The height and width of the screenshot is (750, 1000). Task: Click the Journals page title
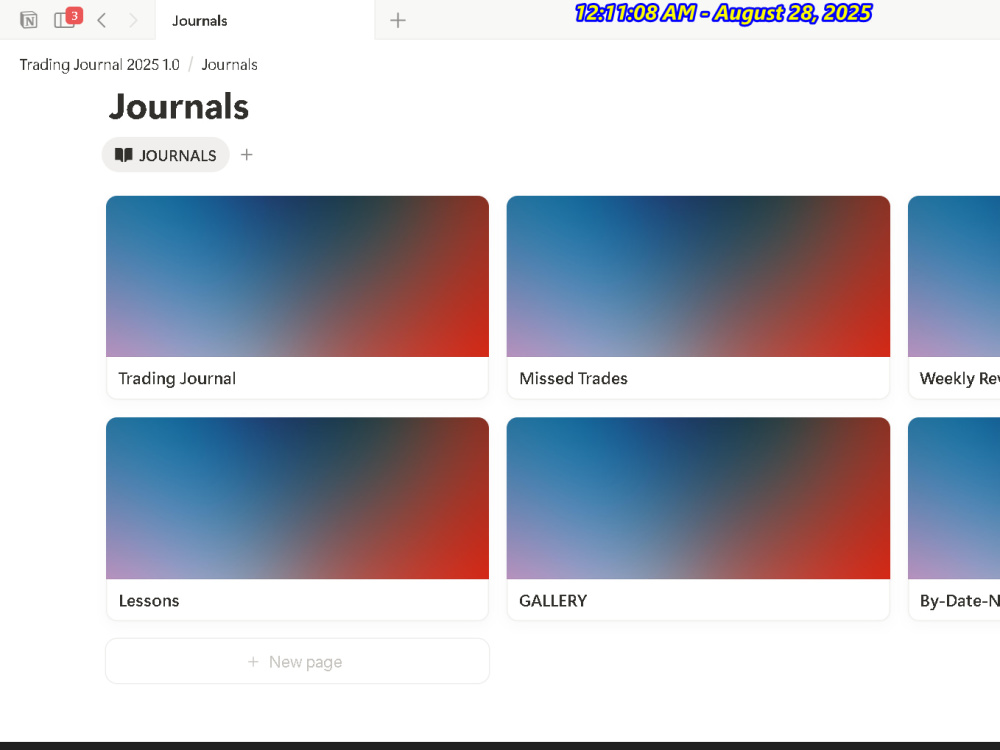pos(179,107)
